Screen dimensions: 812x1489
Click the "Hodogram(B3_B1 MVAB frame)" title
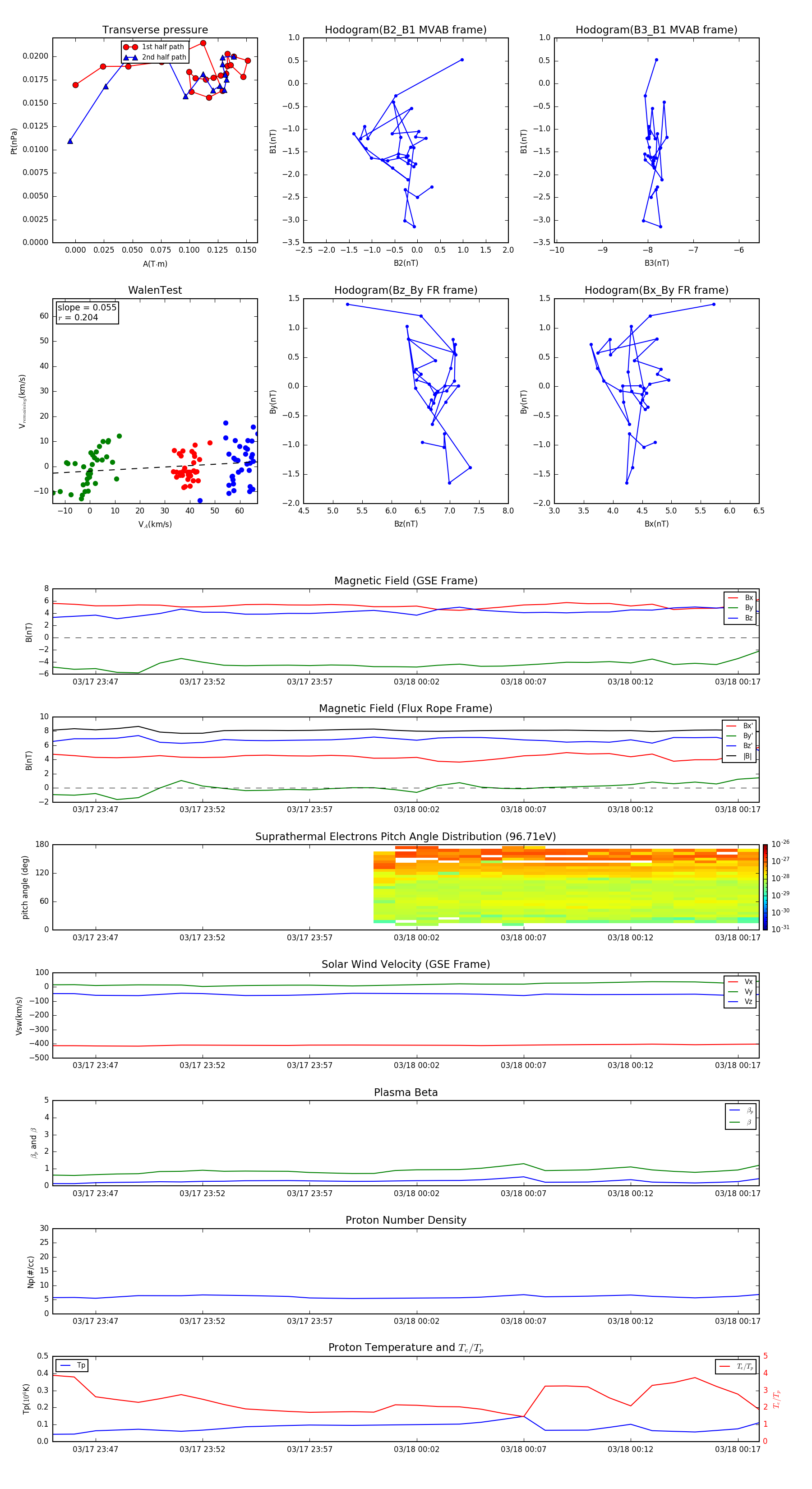point(656,30)
